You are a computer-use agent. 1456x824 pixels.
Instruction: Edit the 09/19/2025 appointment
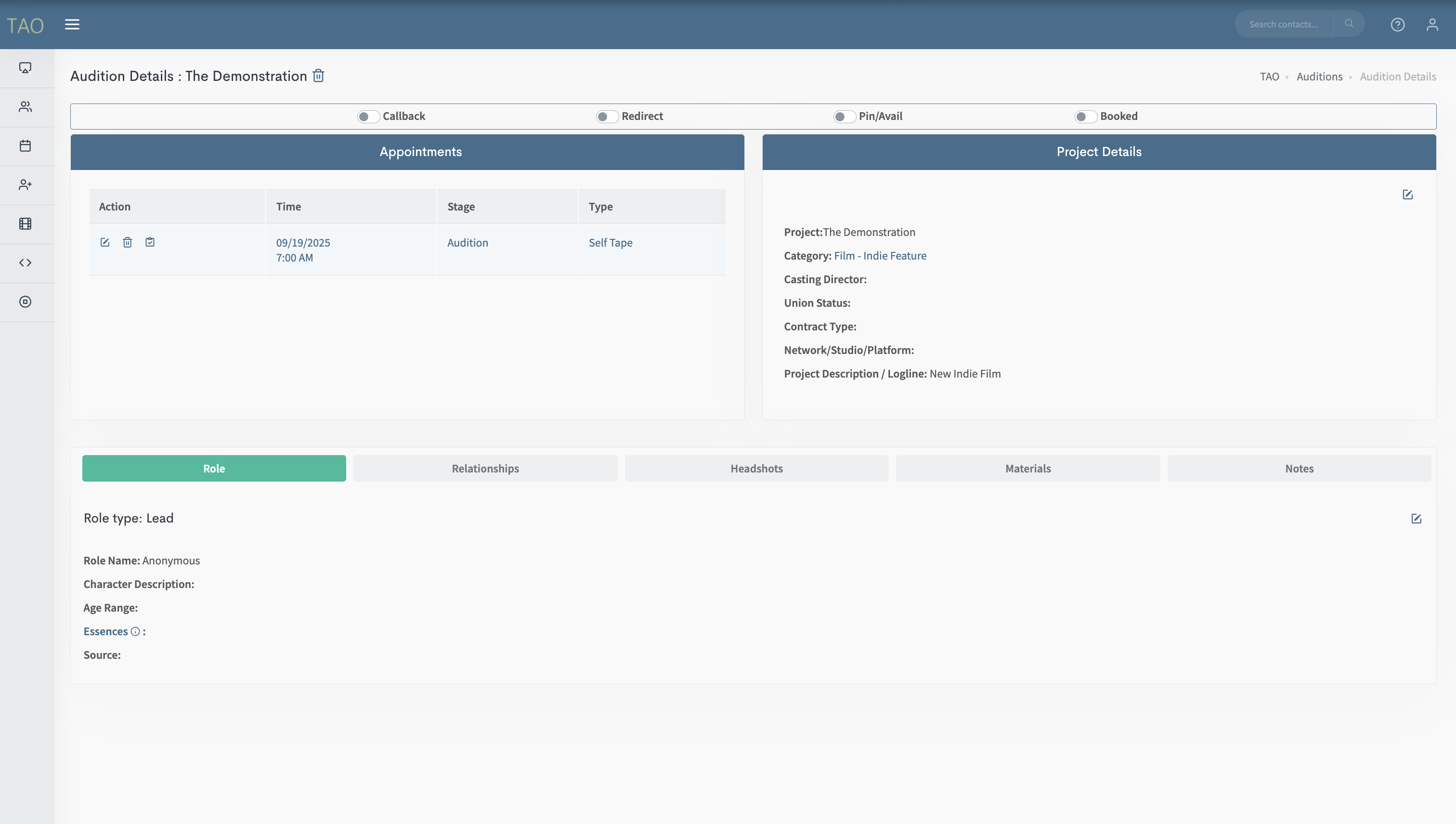(104, 242)
